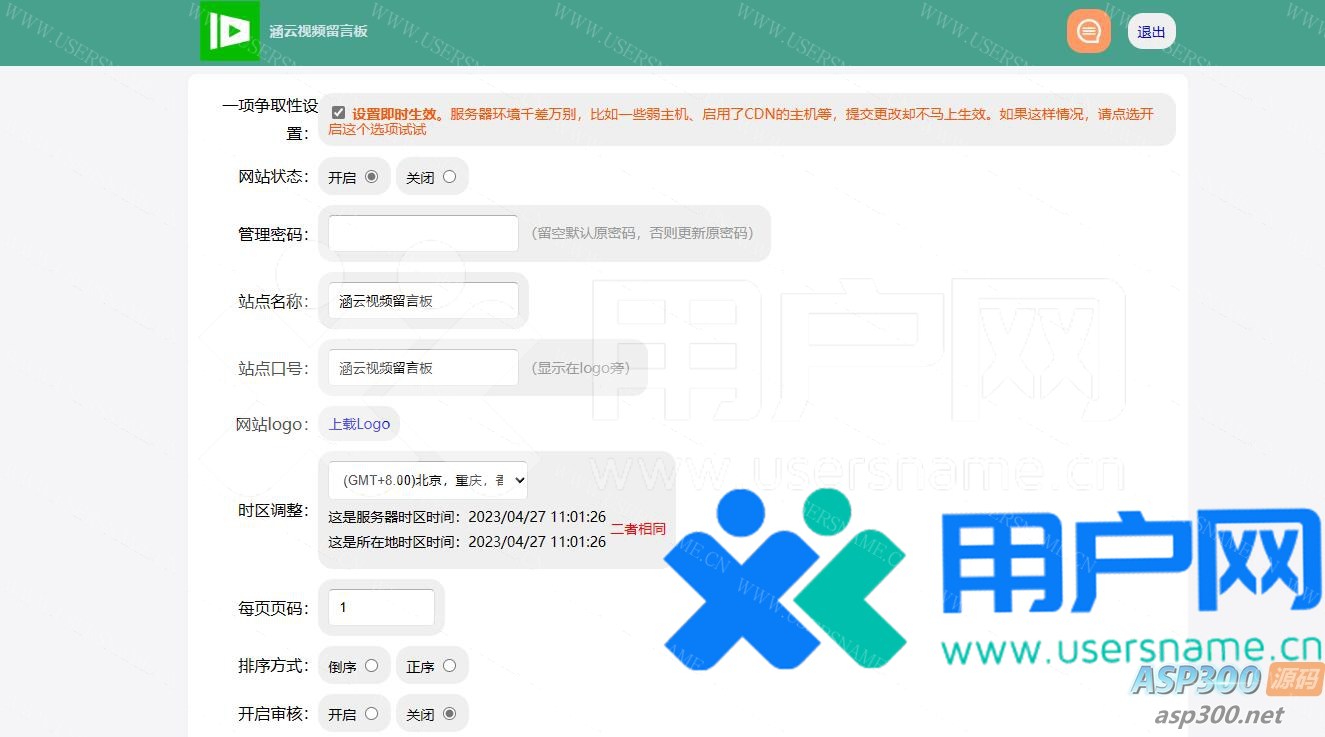Click the 二者相同 red text
Image resolution: width=1325 pixels, height=737 pixels.
coord(638,529)
